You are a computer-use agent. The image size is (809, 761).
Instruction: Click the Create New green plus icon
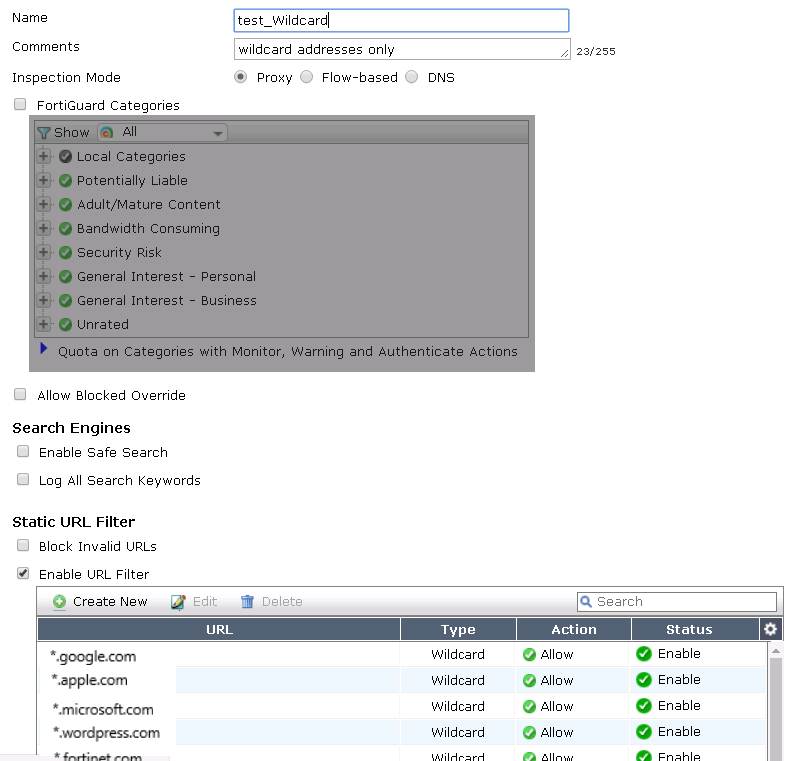[60, 602]
